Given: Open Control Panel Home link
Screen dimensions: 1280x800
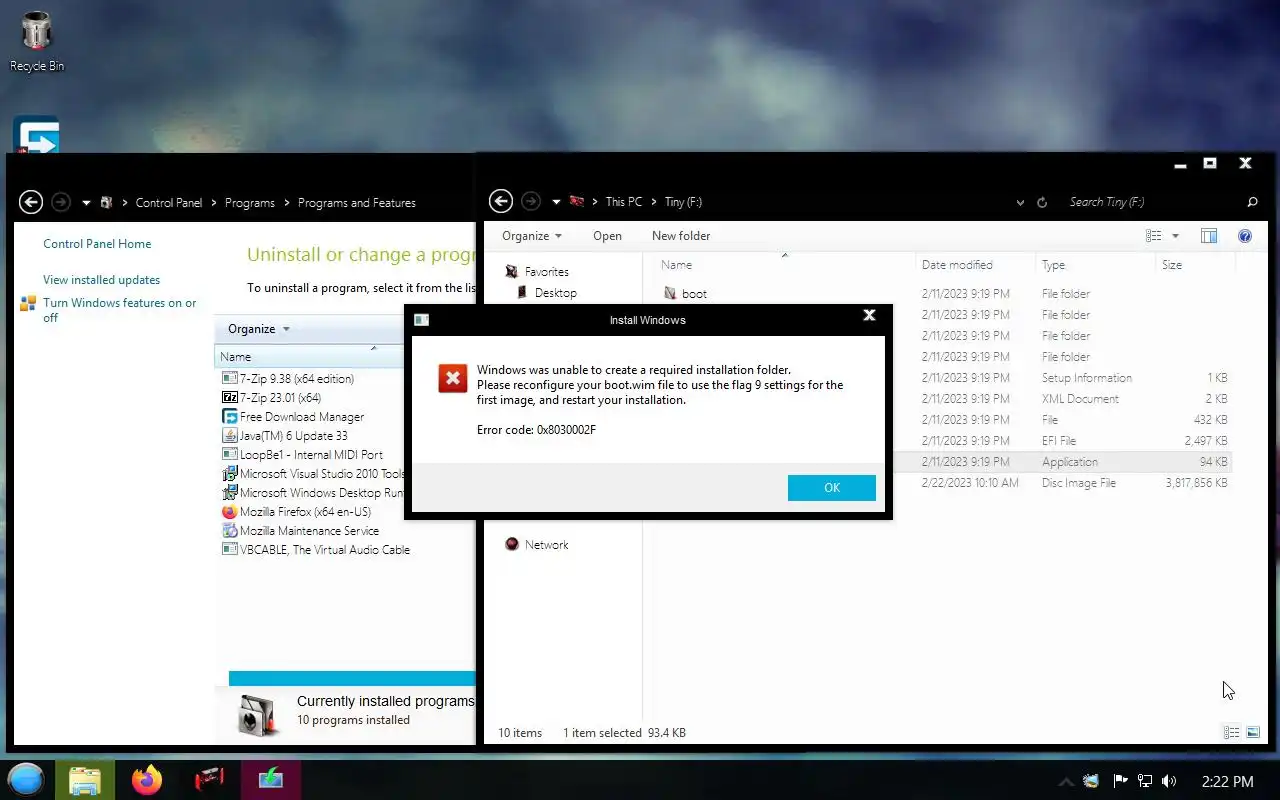Looking at the screenshot, I should pyautogui.click(x=97, y=244).
